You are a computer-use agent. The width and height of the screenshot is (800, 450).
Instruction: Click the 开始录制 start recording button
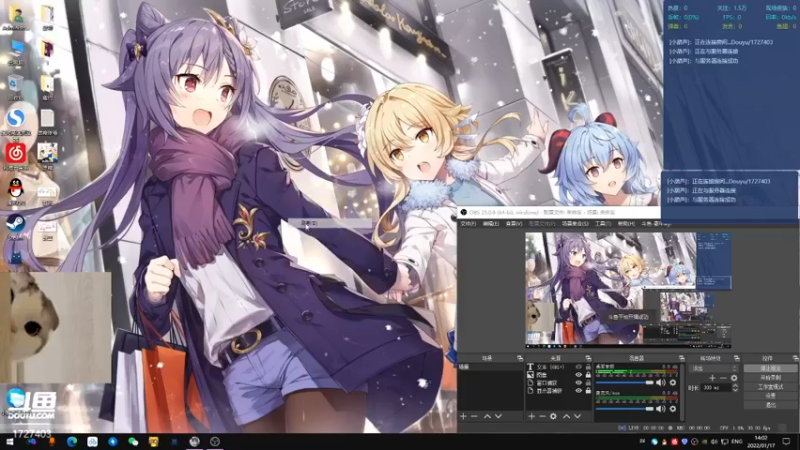pyautogui.click(x=770, y=378)
